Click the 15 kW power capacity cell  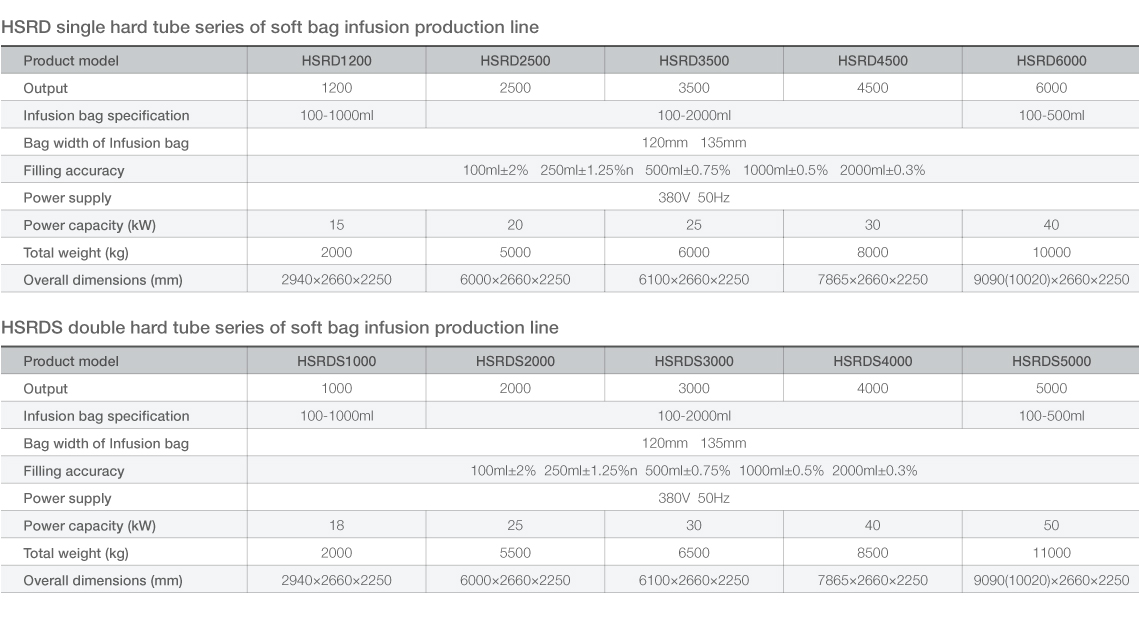[336, 225]
